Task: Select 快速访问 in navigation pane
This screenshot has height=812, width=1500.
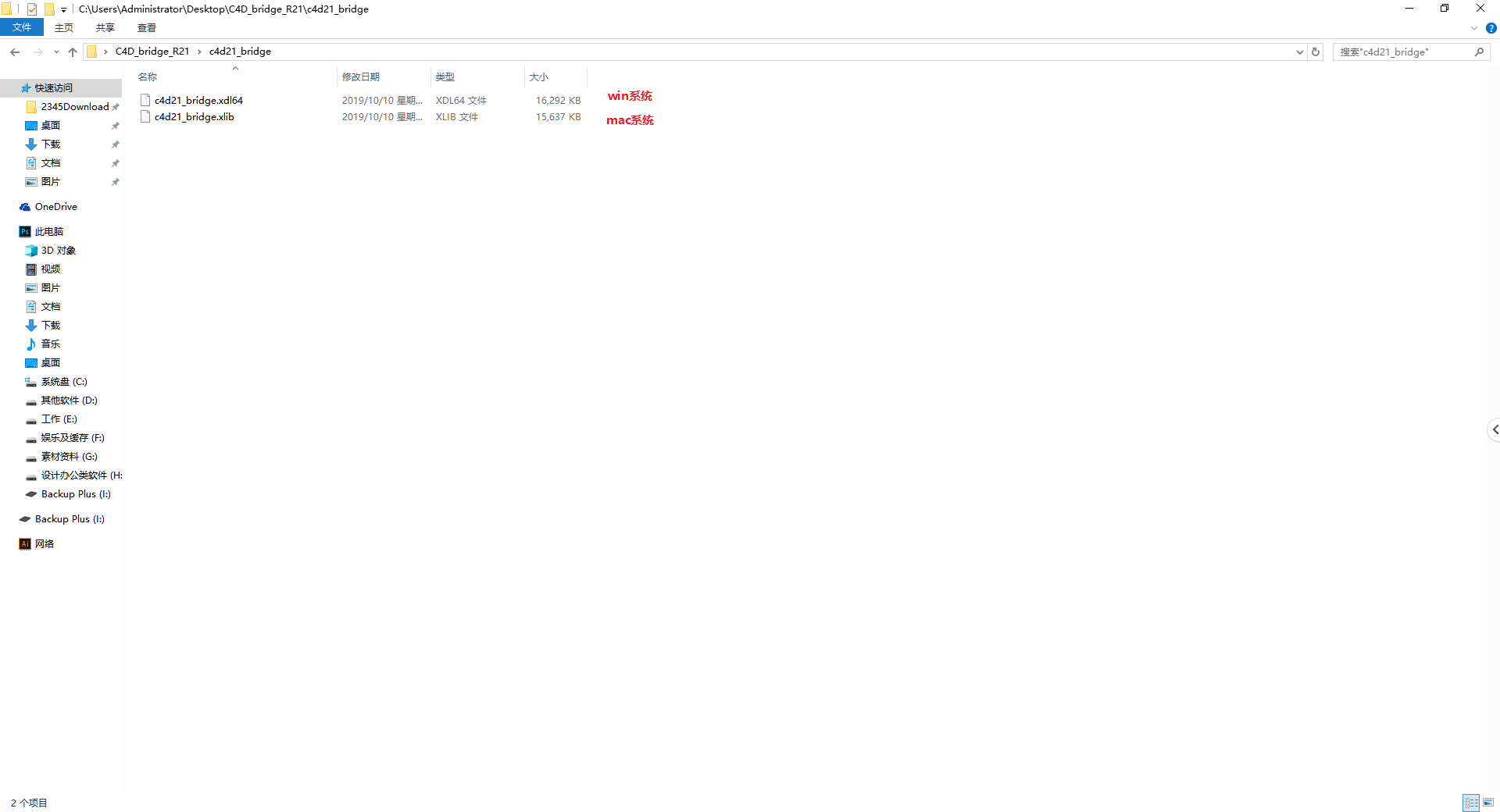Action: (x=54, y=88)
